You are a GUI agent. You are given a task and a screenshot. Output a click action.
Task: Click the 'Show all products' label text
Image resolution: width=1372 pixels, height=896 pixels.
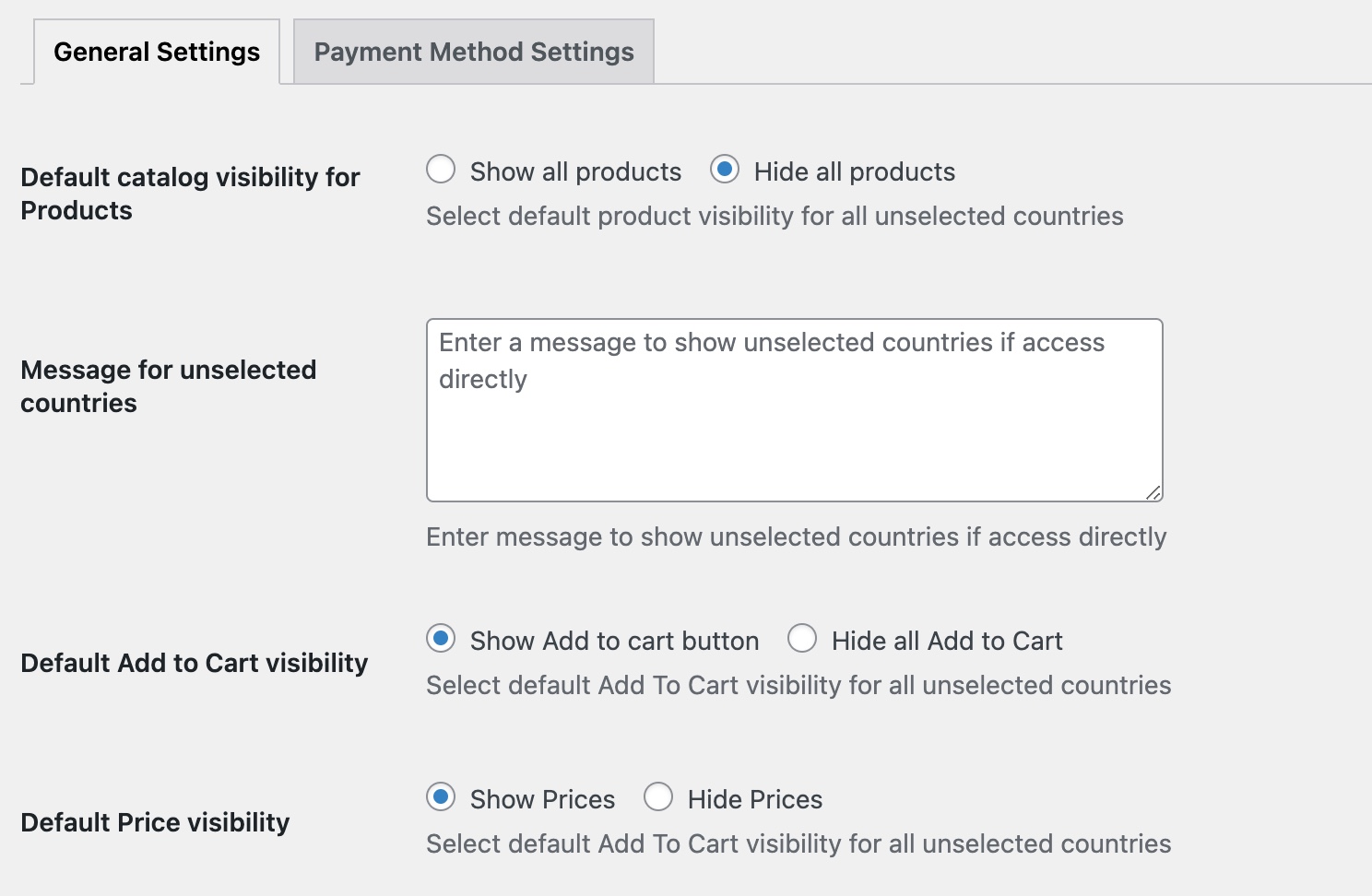pos(575,171)
